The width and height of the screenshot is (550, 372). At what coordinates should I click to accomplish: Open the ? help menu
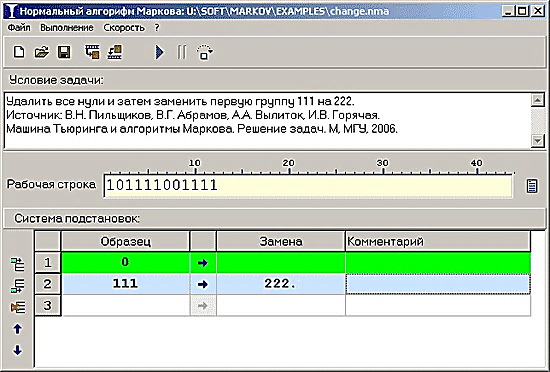click(157, 28)
